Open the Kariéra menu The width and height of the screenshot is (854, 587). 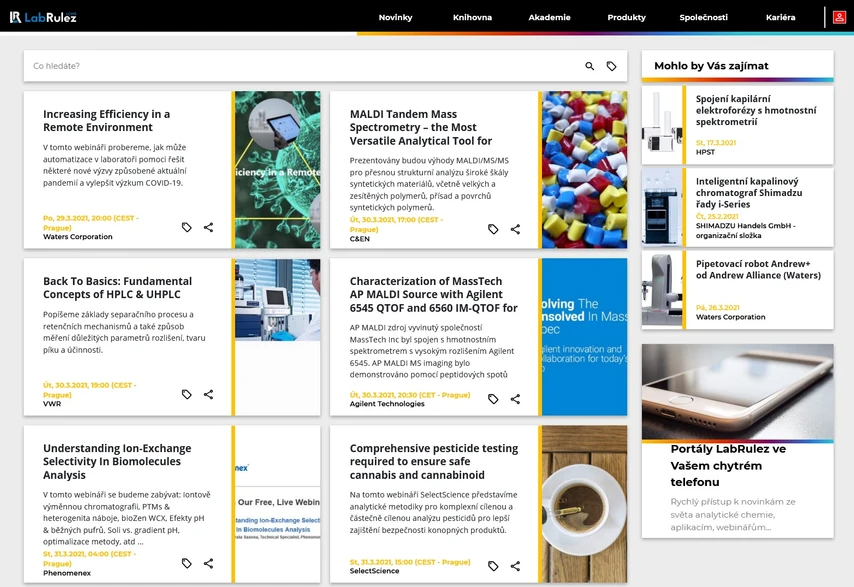tap(780, 17)
